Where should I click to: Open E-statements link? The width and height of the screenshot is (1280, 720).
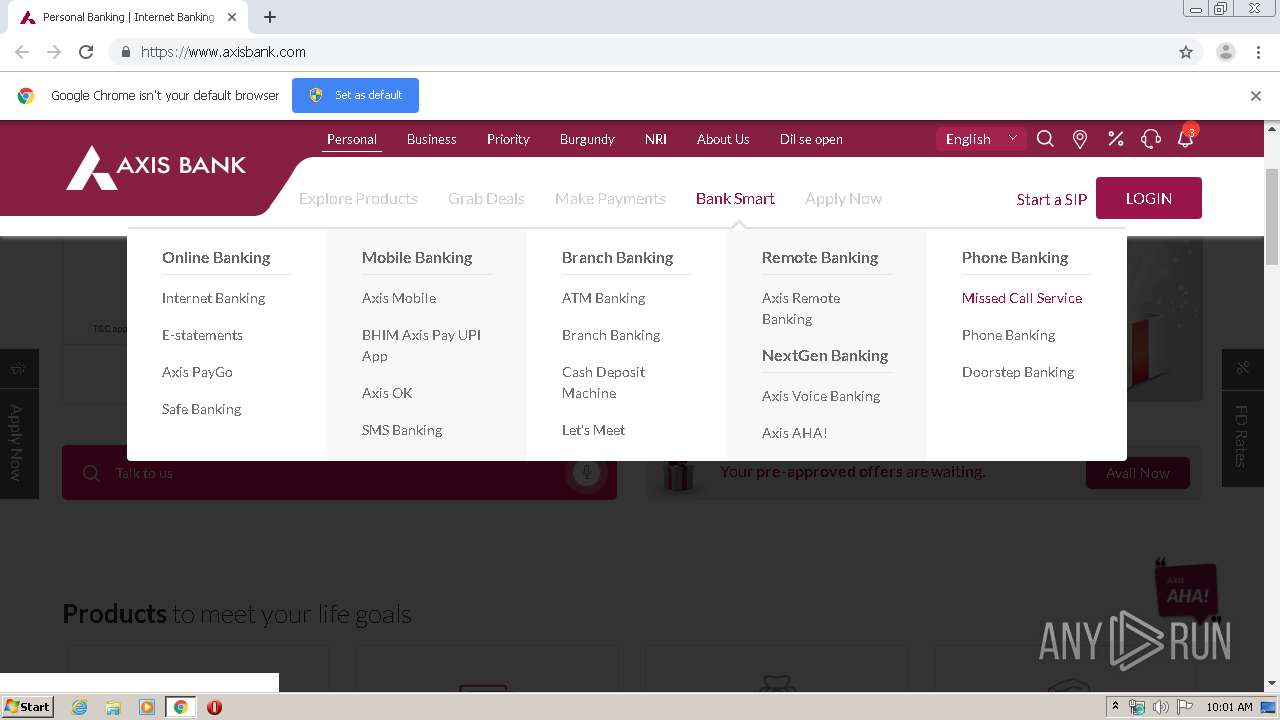tap(202, 335)
